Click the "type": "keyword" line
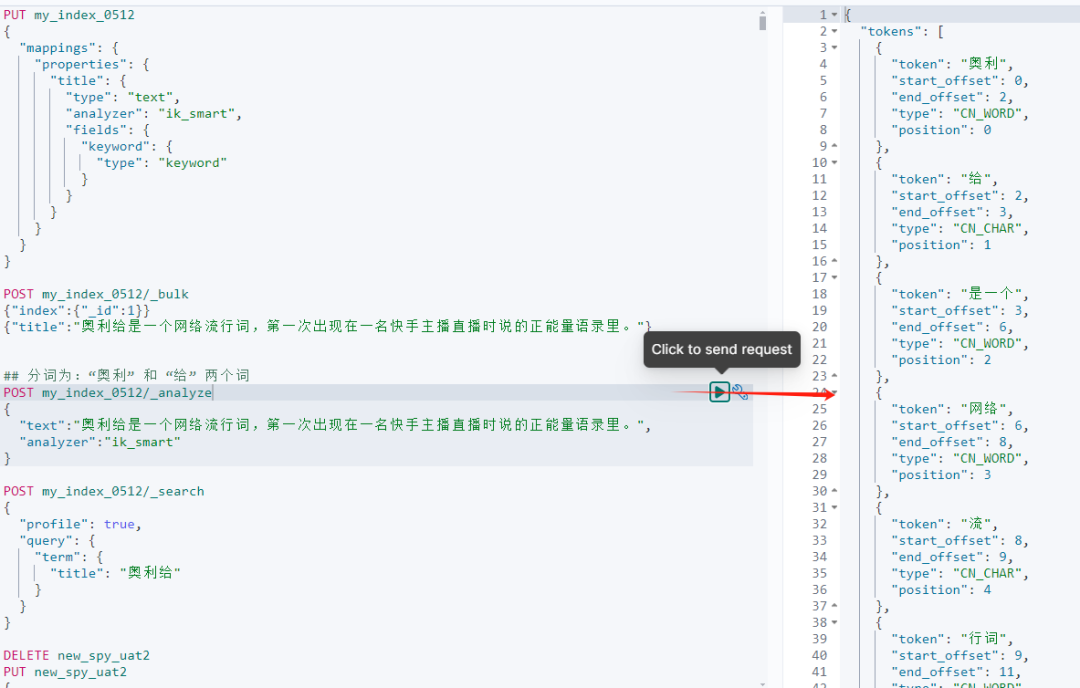This screenshot has height=688, width=1080. tap(162, 163)
